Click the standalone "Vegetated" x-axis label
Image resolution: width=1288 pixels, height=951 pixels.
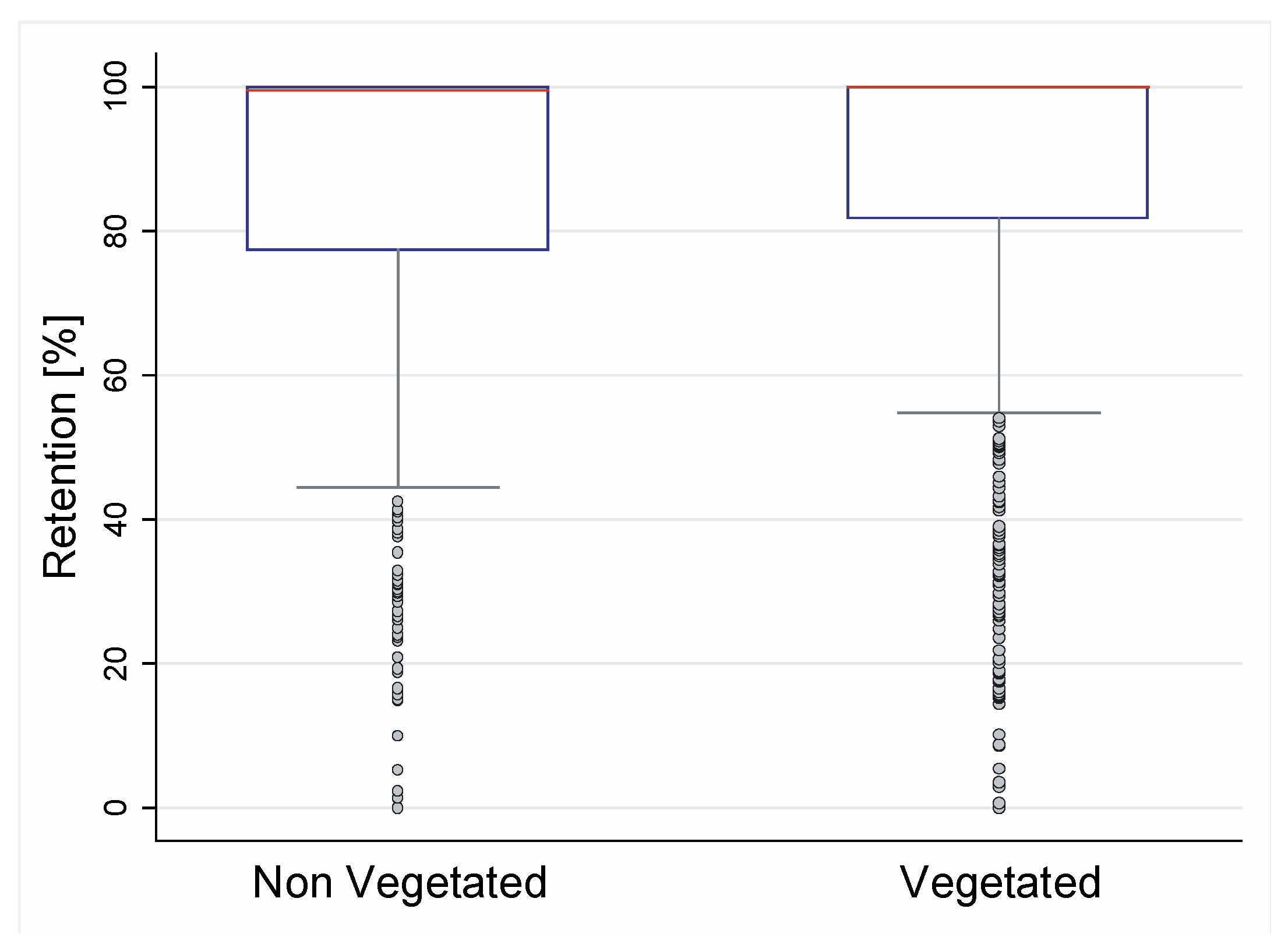(x=1000, y=883)
